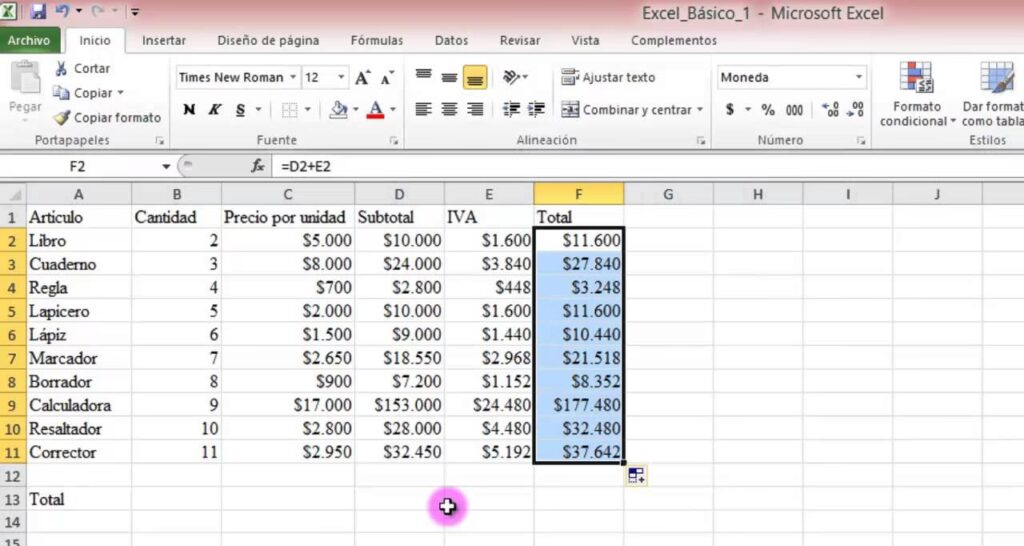Click the Pegar paste button
Screen dimensions: 1024x546
click(x=25, y=90)
